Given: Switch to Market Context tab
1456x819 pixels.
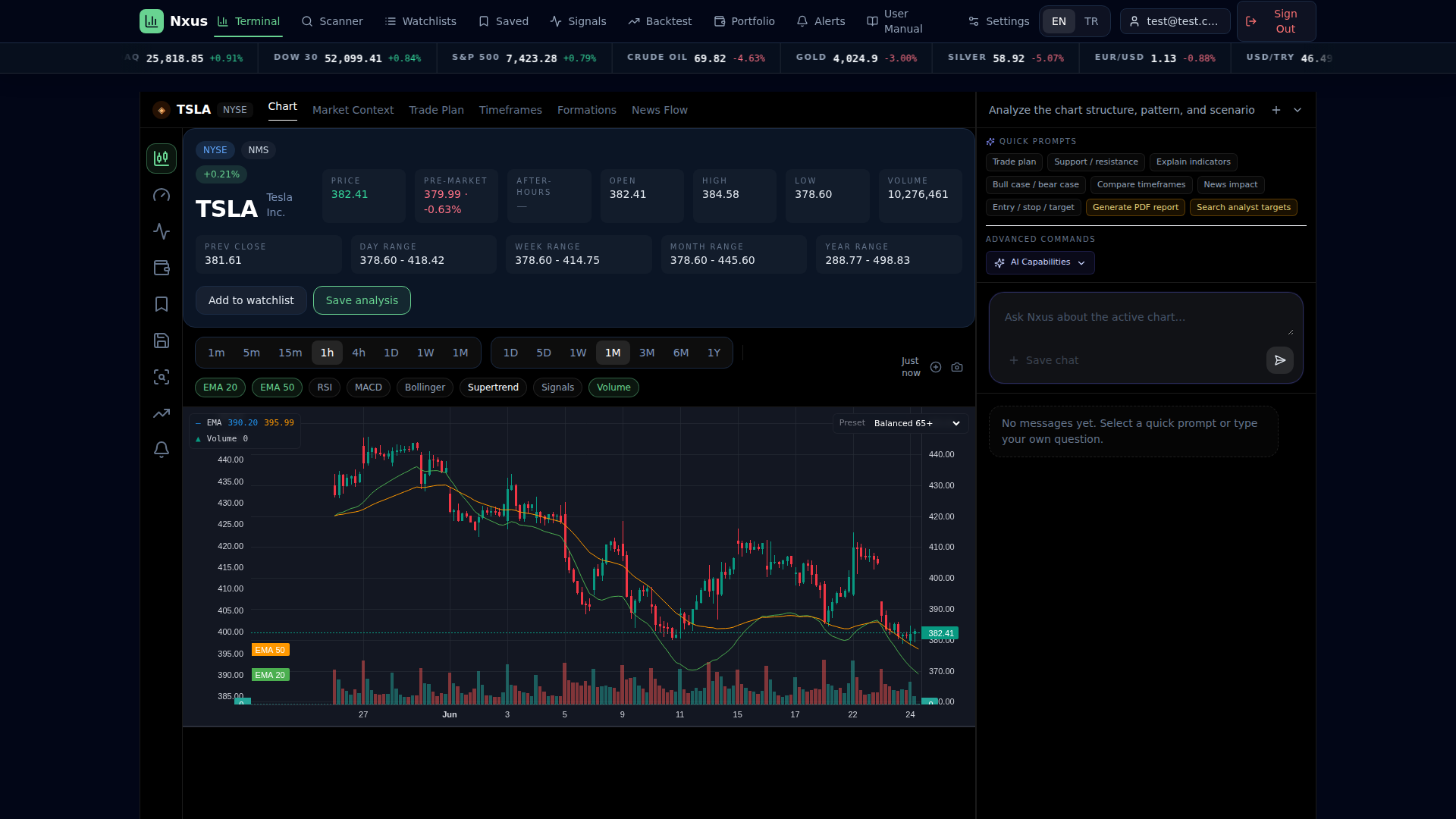Looking at the screenshot, I should [x=353, y=110].
